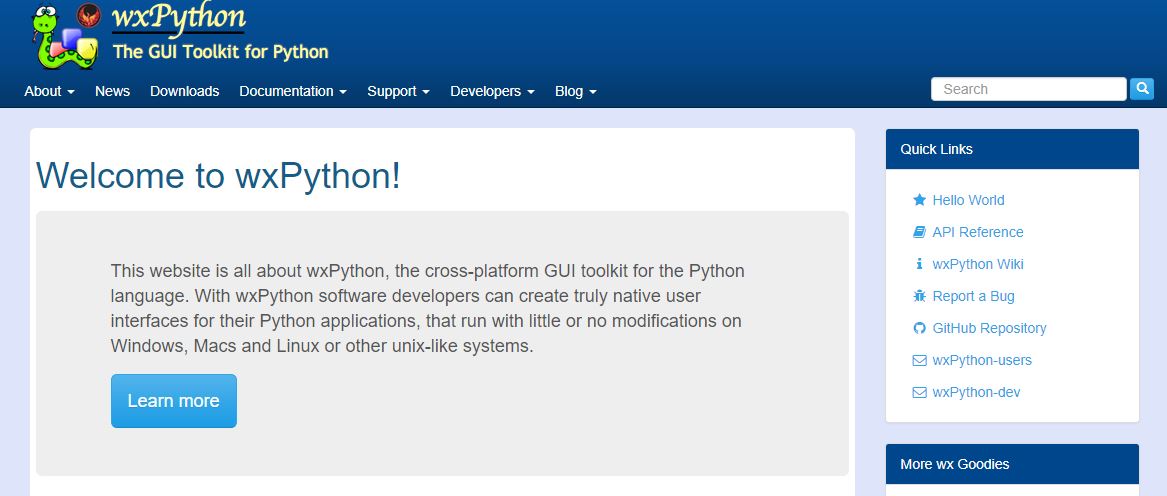Click the wxPython title text in header
Viewport: 1167px width, 496px height.
pyautogui.click(x=178, y=17)
